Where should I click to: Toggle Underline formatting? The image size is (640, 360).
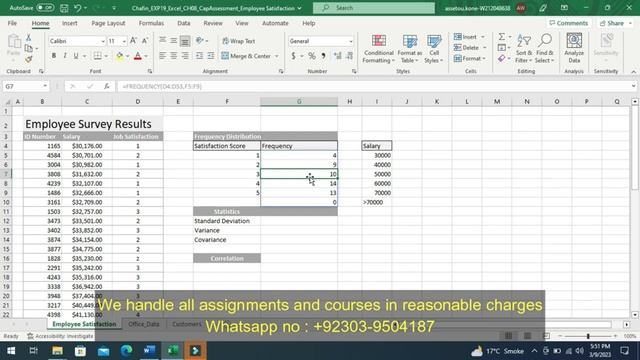click(76, 56)
